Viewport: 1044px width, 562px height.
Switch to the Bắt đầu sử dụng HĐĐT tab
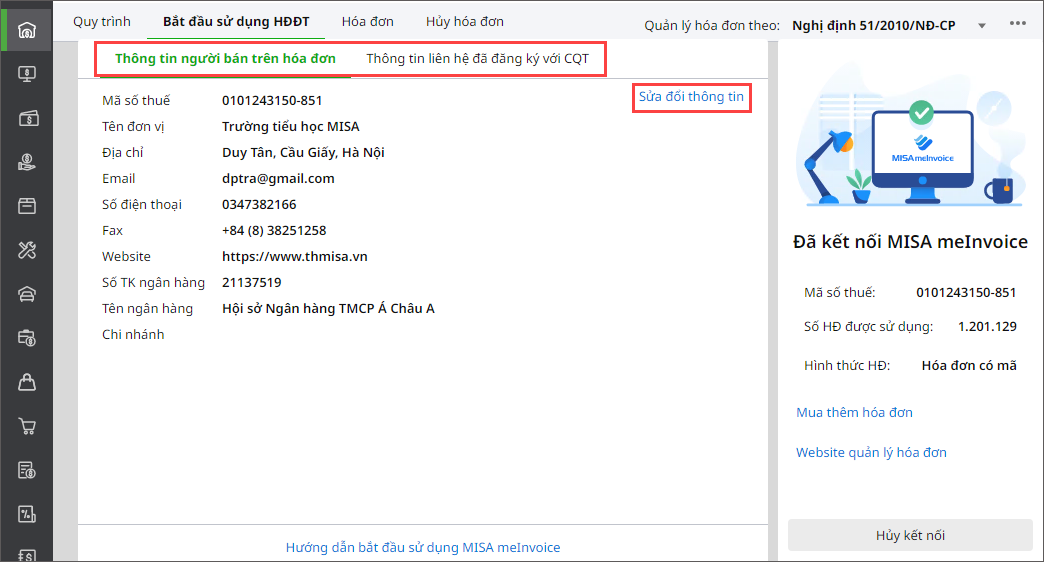236,21
